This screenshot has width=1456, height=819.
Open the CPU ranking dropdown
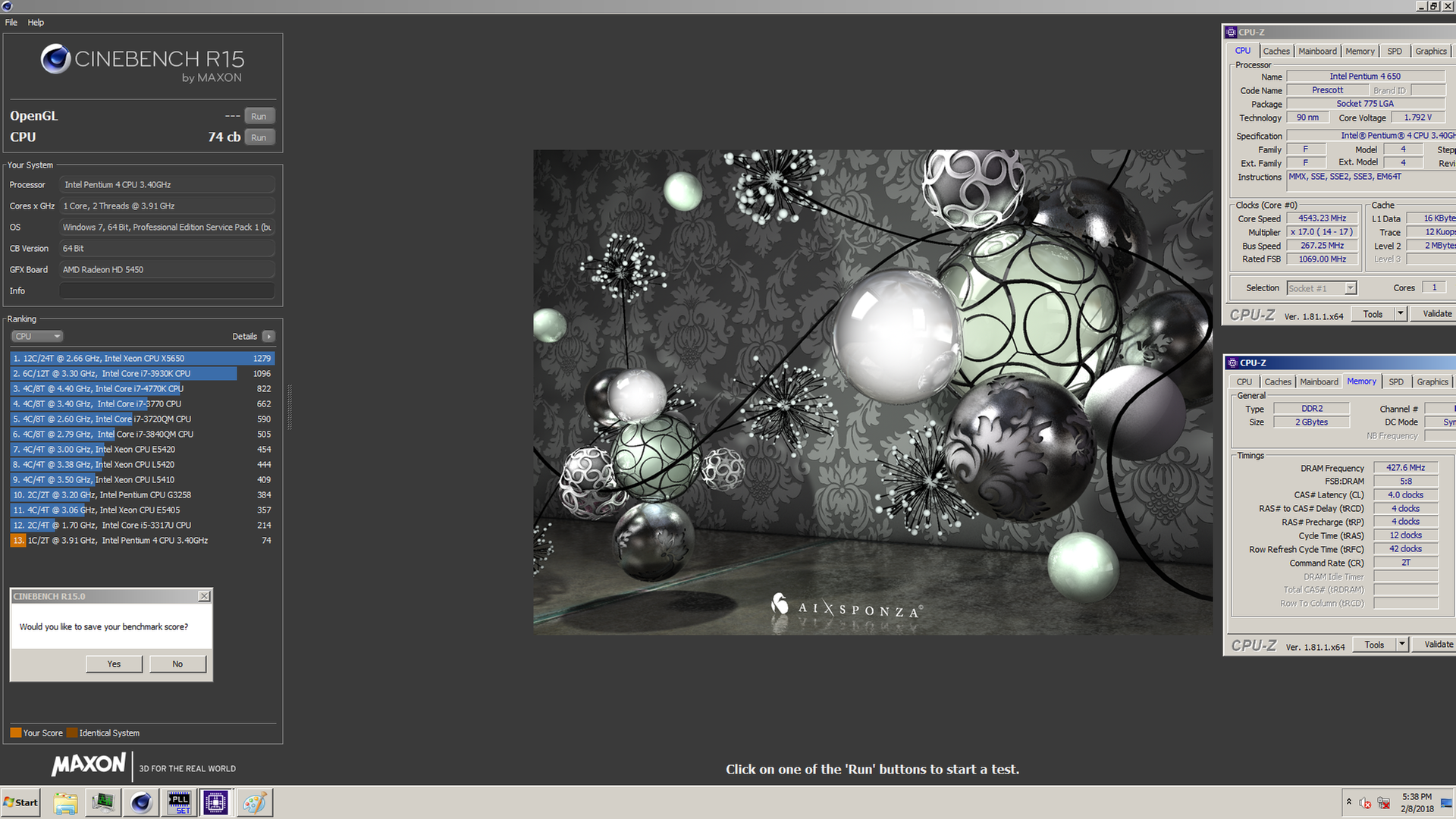pyautogui.click(x=36, y=336)
